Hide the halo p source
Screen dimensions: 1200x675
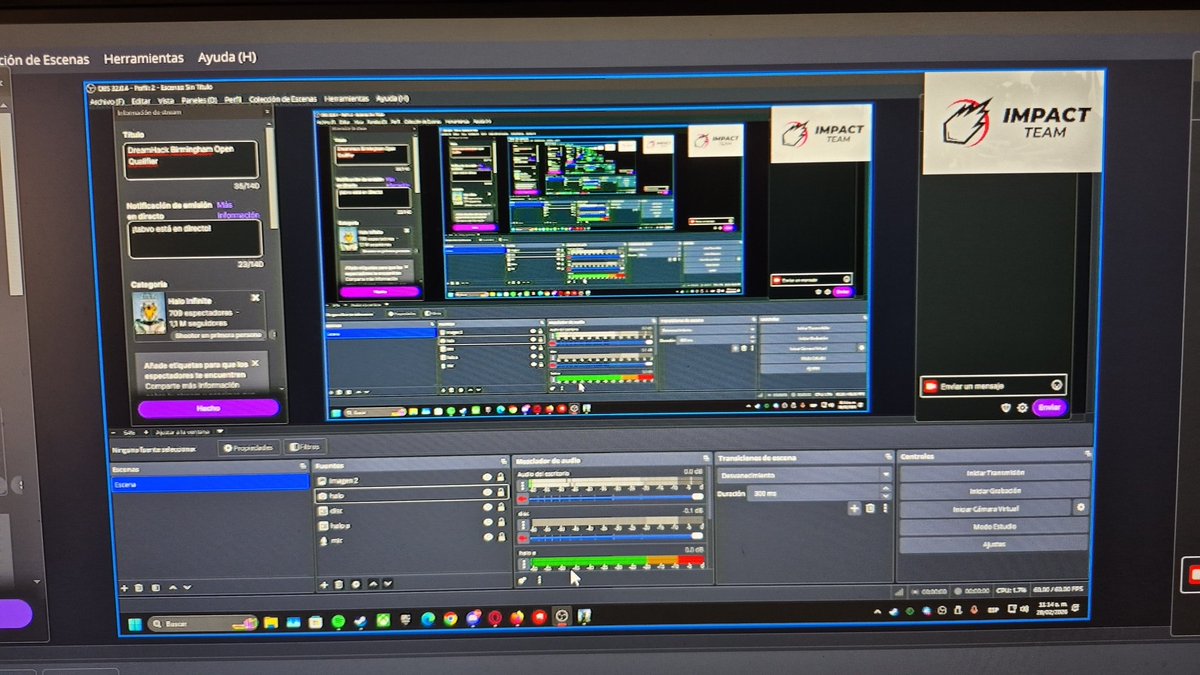(487, 522)
